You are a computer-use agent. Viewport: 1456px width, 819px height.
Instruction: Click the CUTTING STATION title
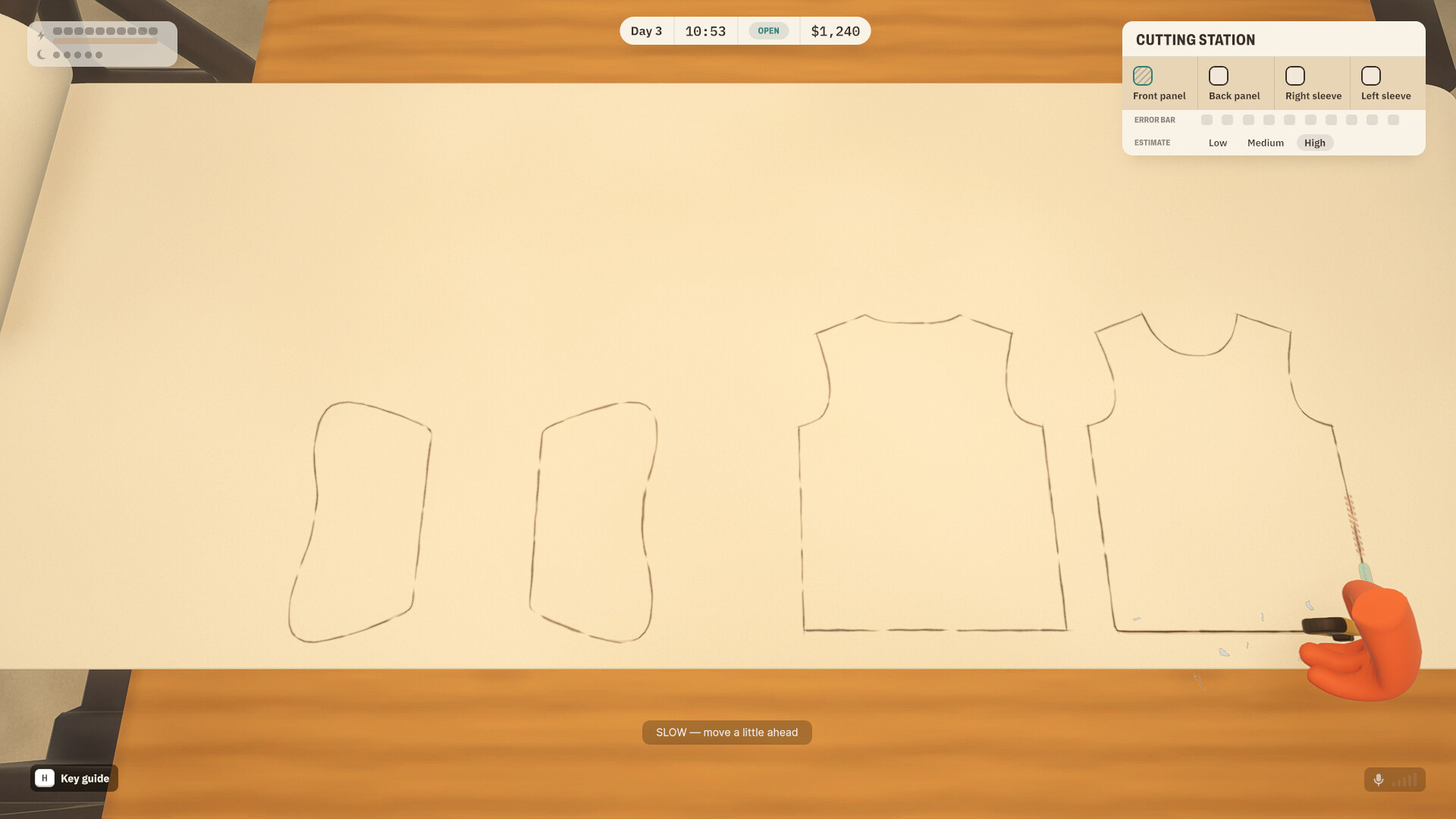pos(1195,40)
